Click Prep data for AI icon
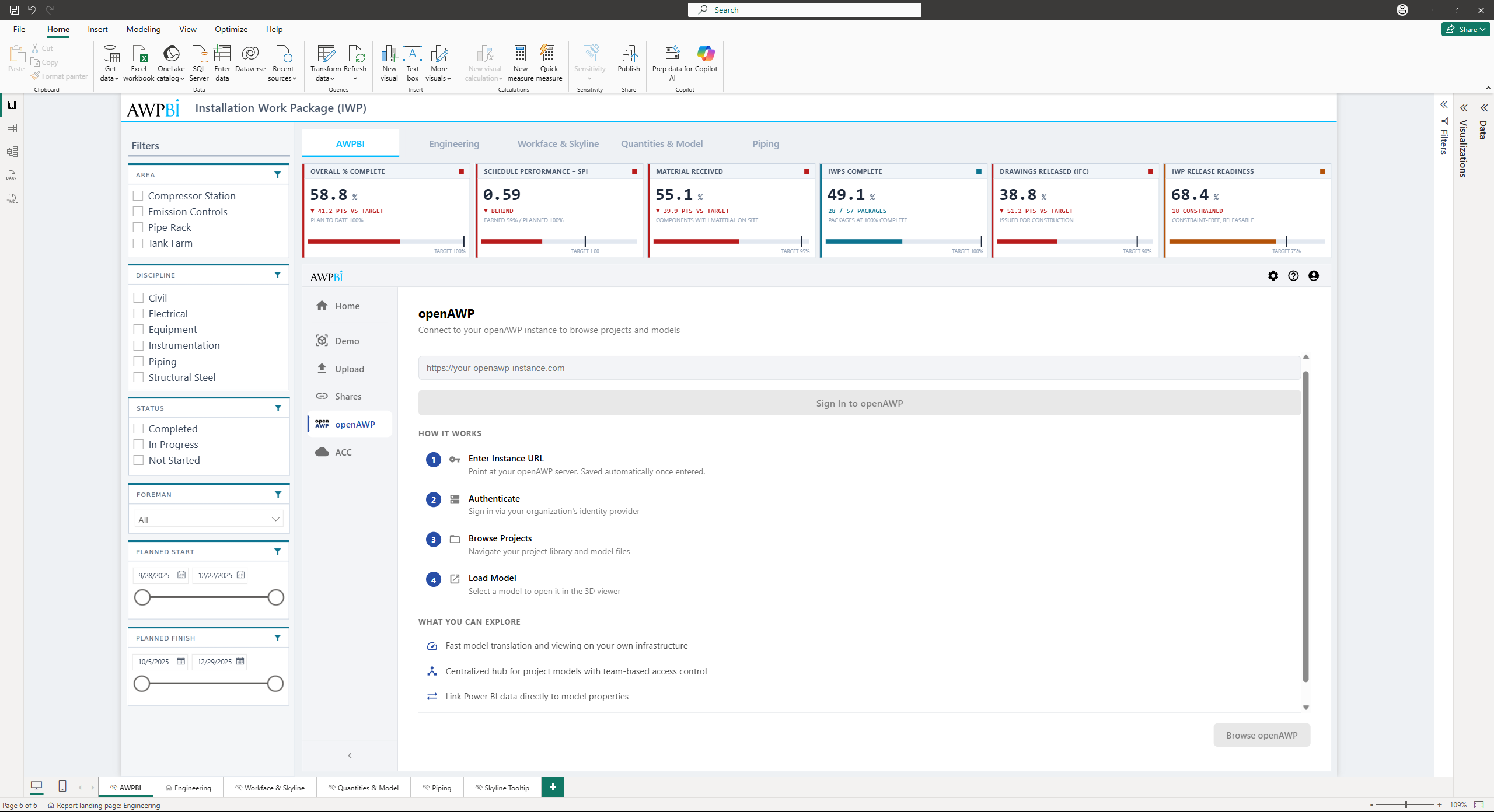This screenshot has width=1494, height=812. pos(672,62)
